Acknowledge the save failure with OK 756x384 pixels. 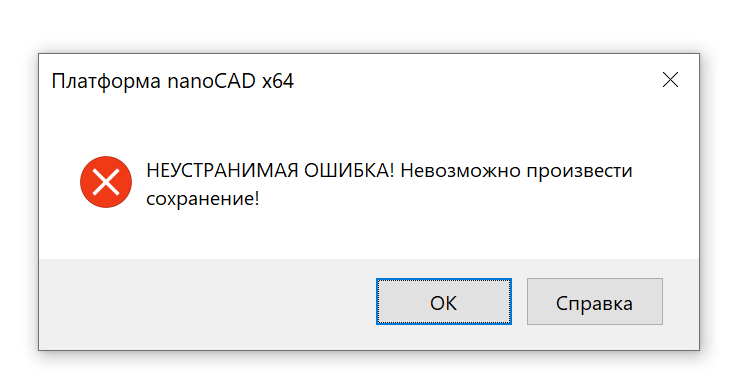click(x=444, y=302)
